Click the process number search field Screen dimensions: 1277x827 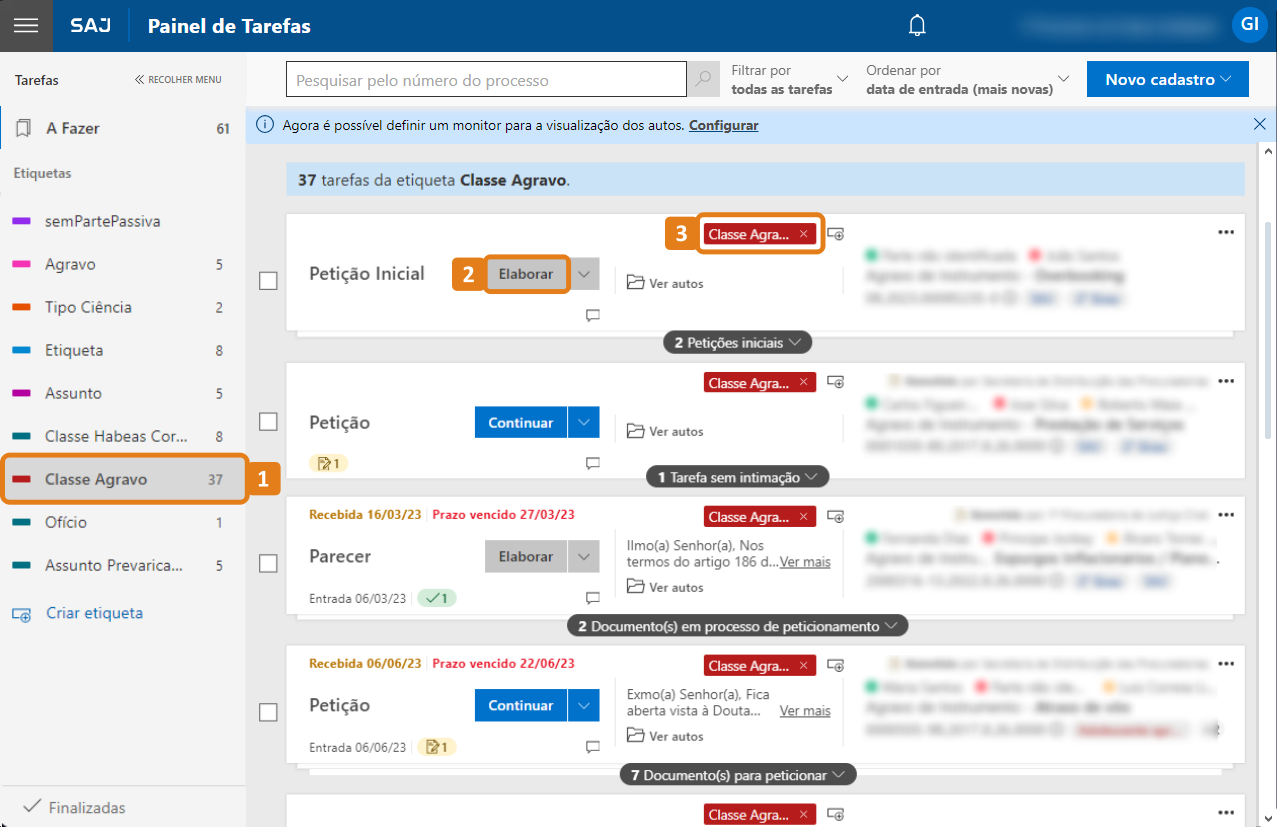[486, 80]
